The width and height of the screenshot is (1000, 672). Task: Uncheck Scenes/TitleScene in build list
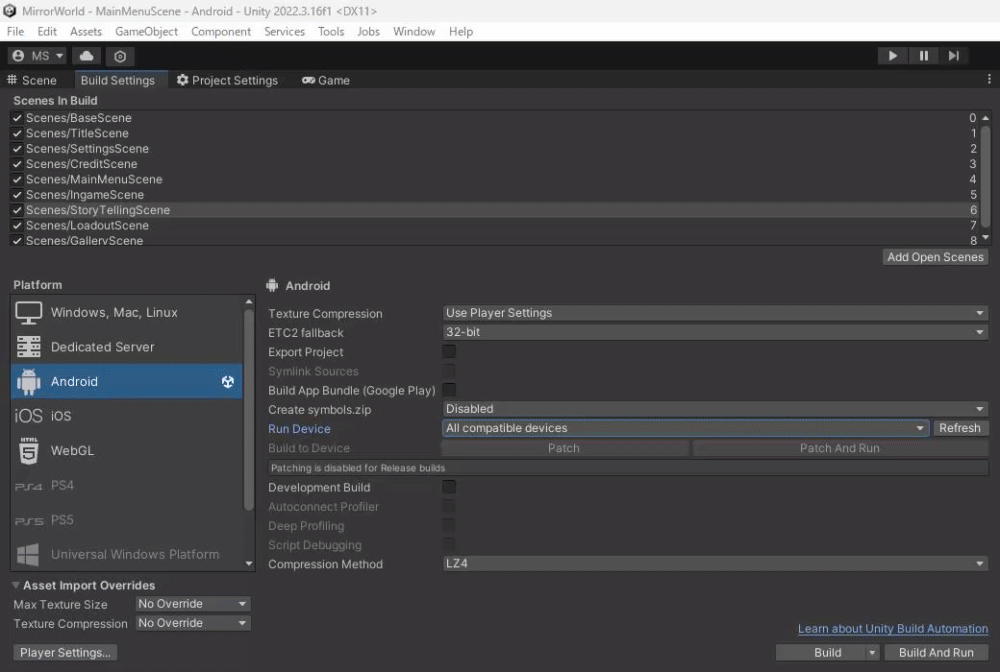pos(17,133)
